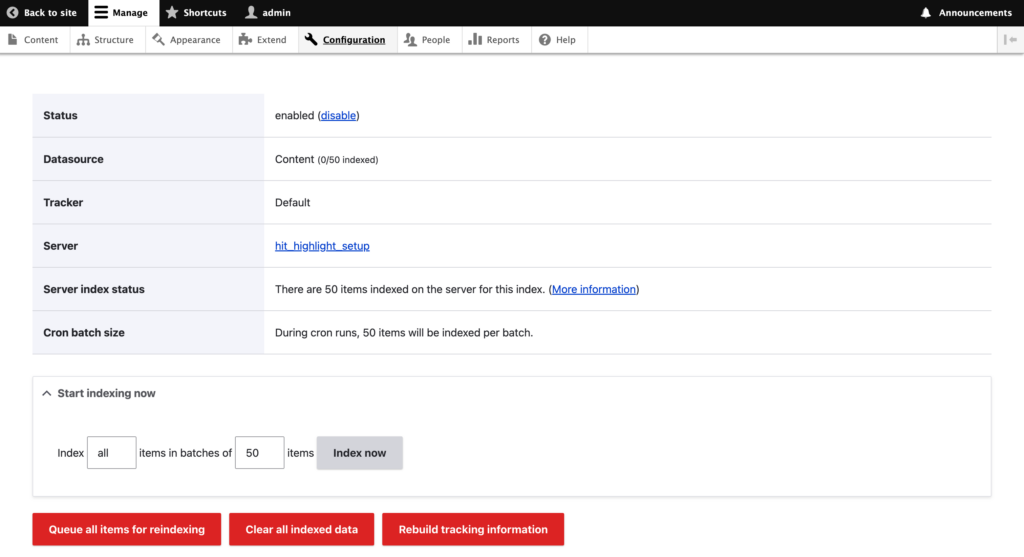
Task: Click the admin user icon
Action: pos(251,13)
